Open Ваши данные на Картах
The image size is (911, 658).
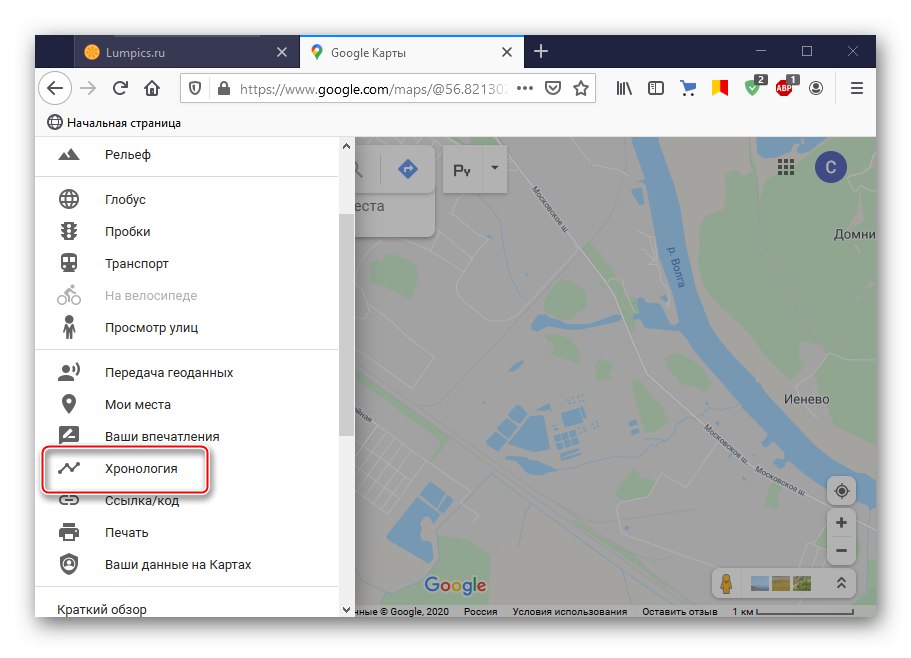[x=70, y=564]
